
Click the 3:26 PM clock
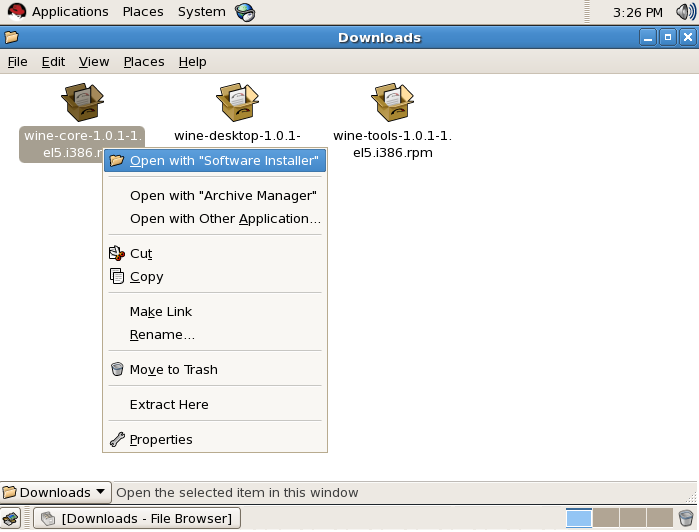[x=637, y=12]
